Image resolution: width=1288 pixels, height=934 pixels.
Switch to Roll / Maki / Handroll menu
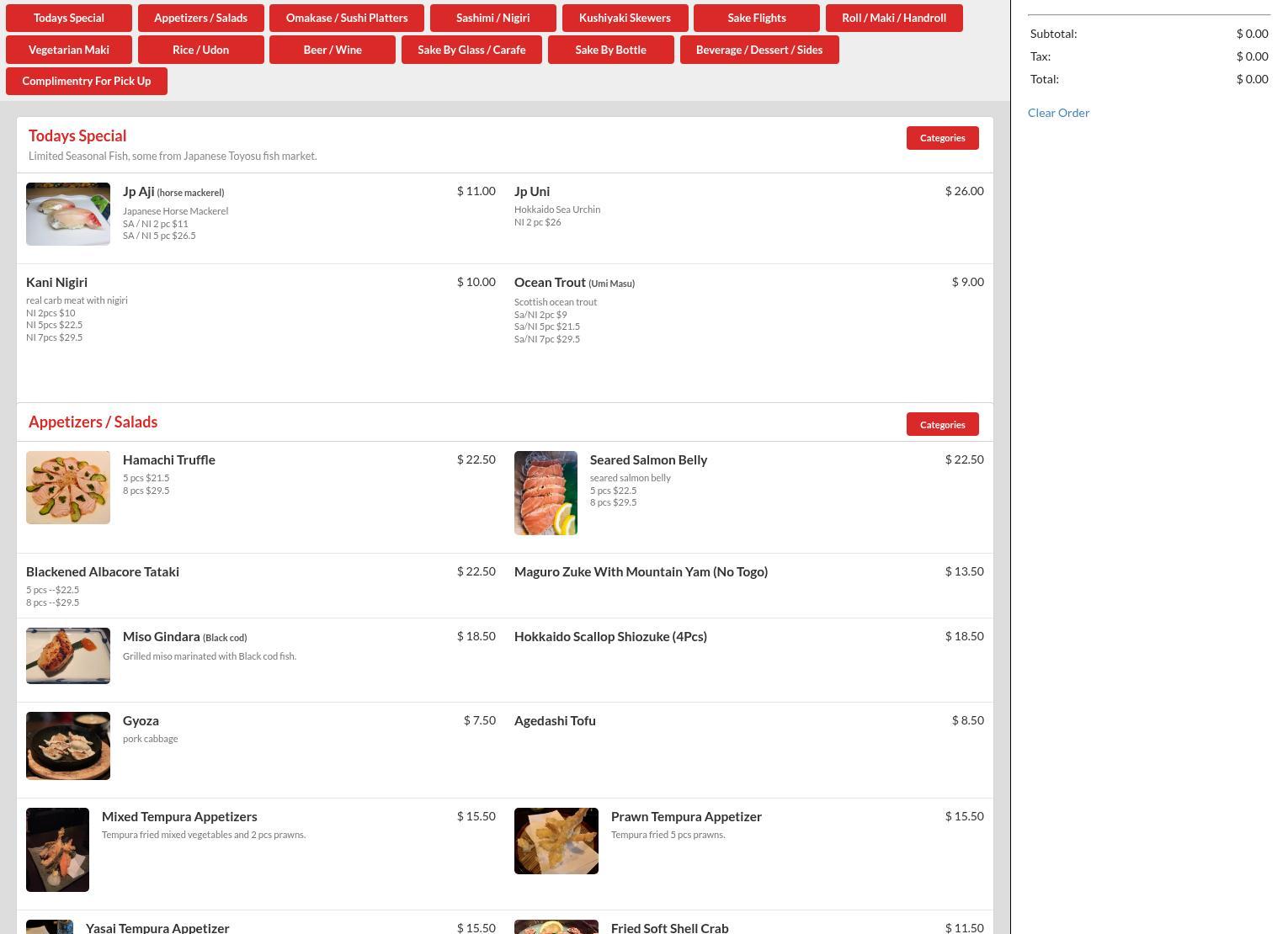[893, 18]
